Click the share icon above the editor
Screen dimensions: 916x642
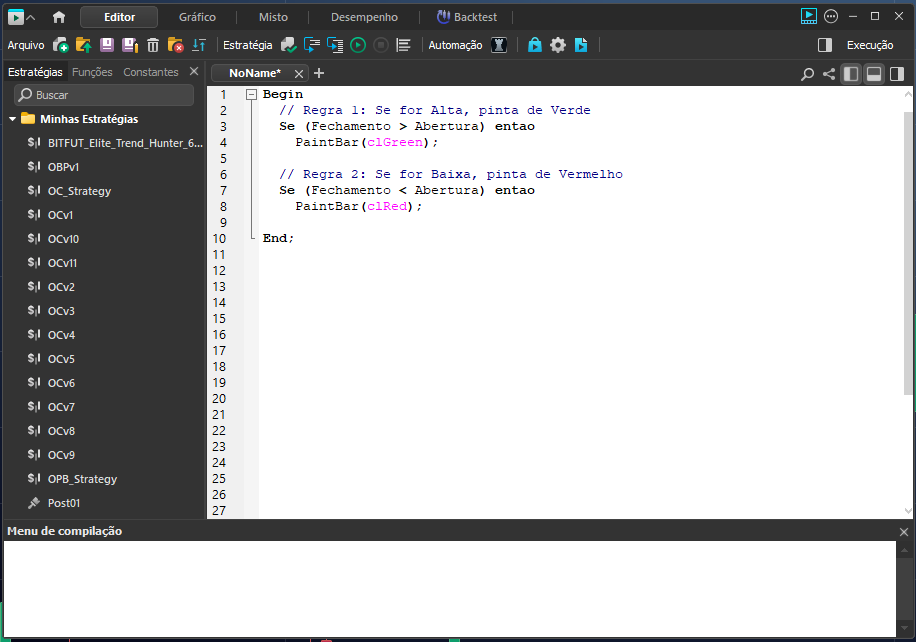[829, 74]
